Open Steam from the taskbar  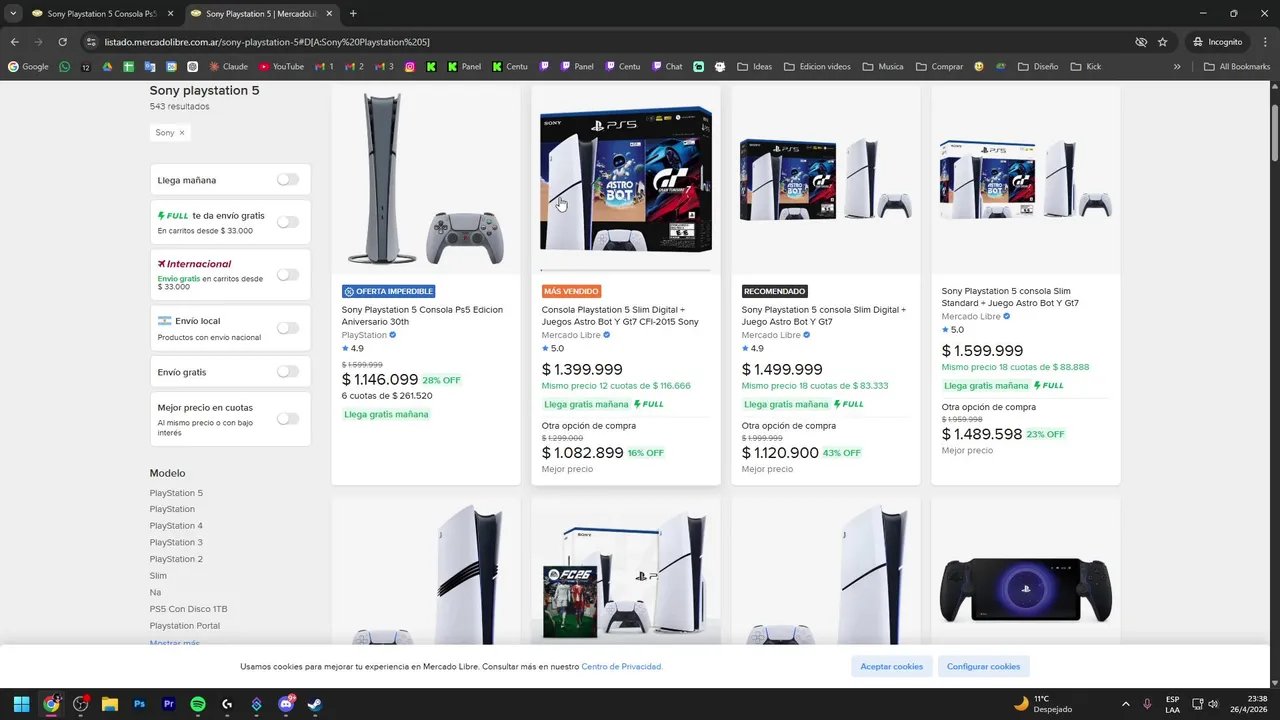pos(315,704)
